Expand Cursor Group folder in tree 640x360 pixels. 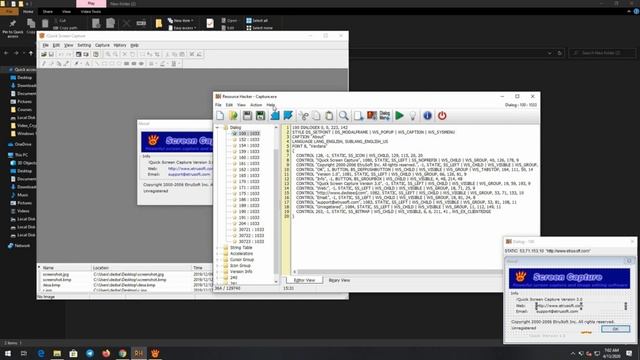[x=218, y=260]
